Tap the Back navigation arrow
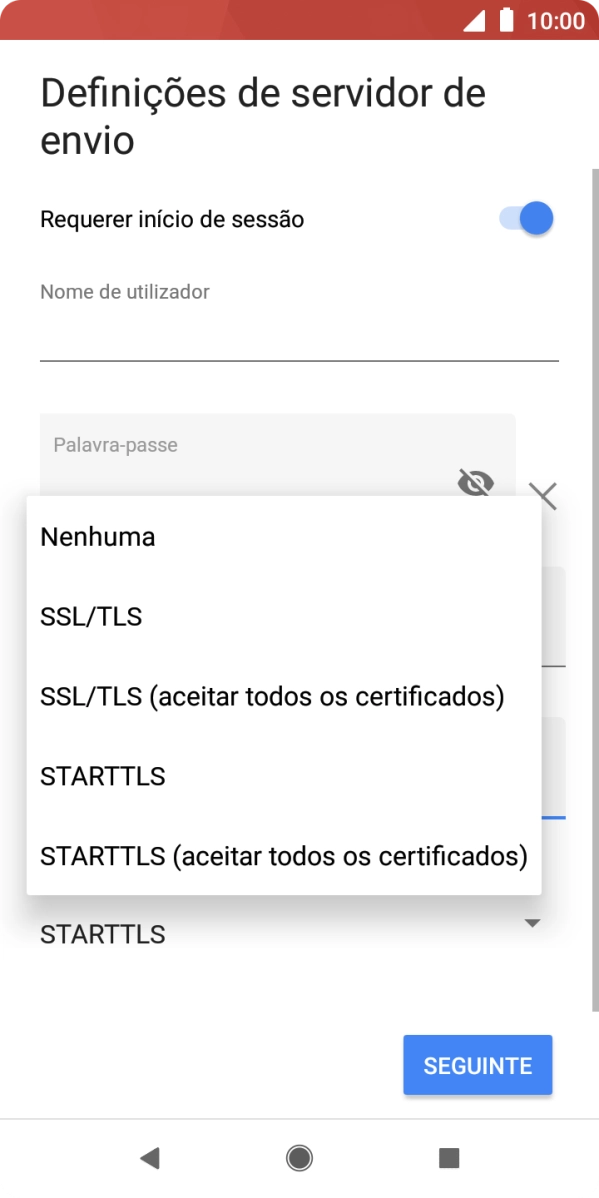 coord(149,1158)
